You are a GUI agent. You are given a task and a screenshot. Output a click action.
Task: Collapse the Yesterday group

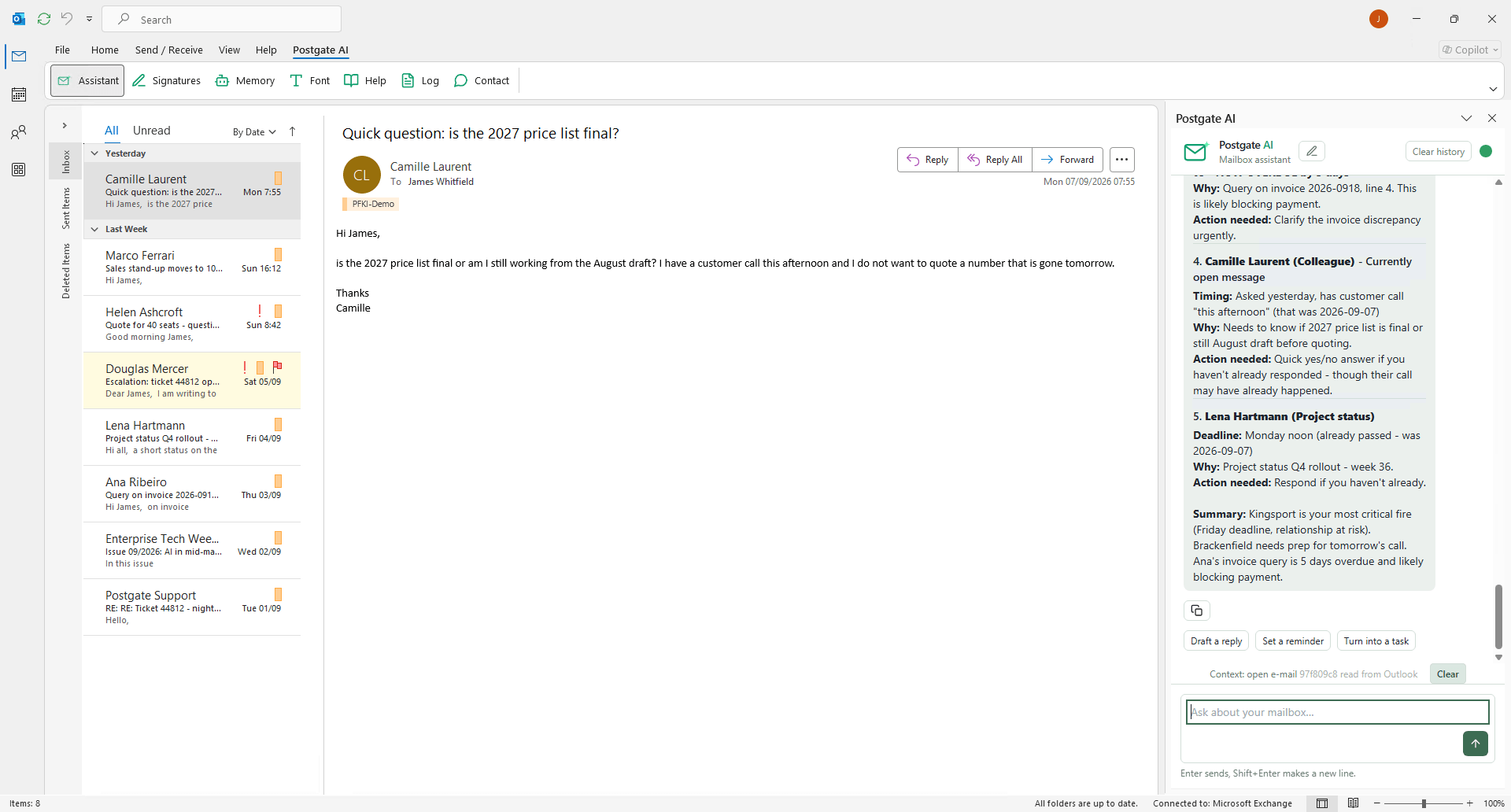(x=94, y=153)
